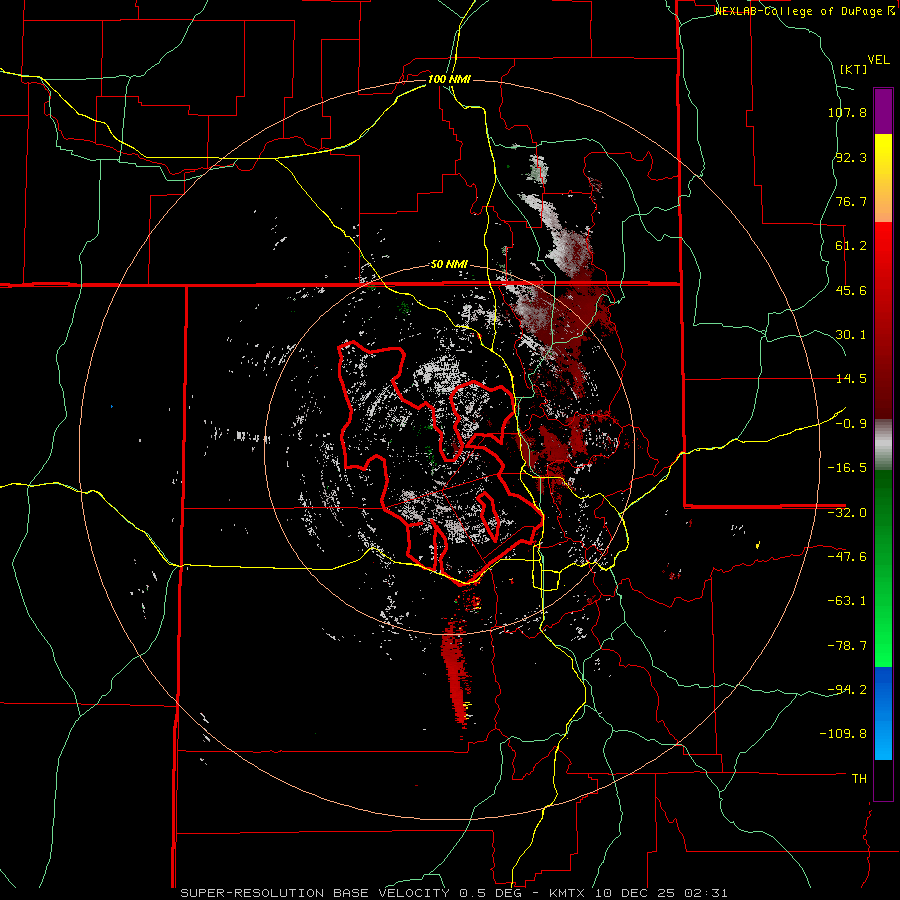The image size is (900, 900).
Task: Select the 107.8 velocity scale value
Action: point(847,112)
